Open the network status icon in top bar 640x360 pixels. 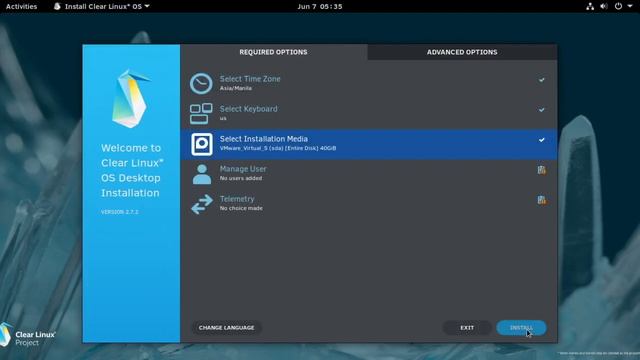click(x=590, y=6)
